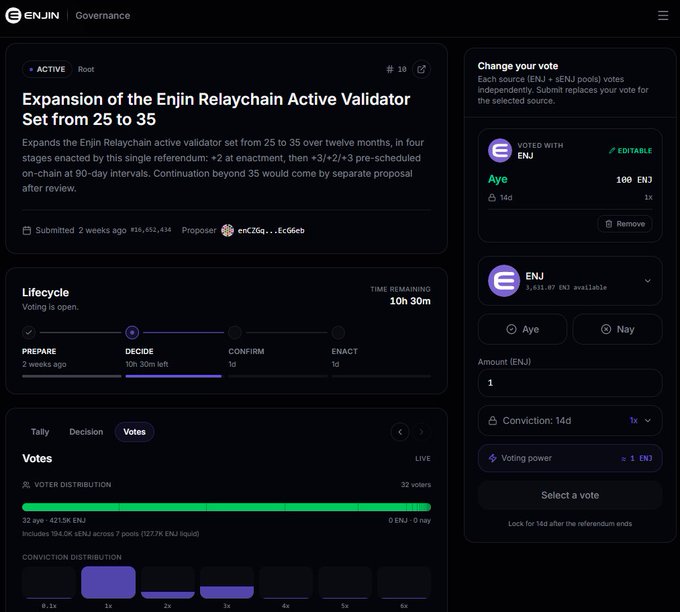Click the 6x conviction distribution column
The height and width of the screenshot is (612, 680).
click(404, 582)
